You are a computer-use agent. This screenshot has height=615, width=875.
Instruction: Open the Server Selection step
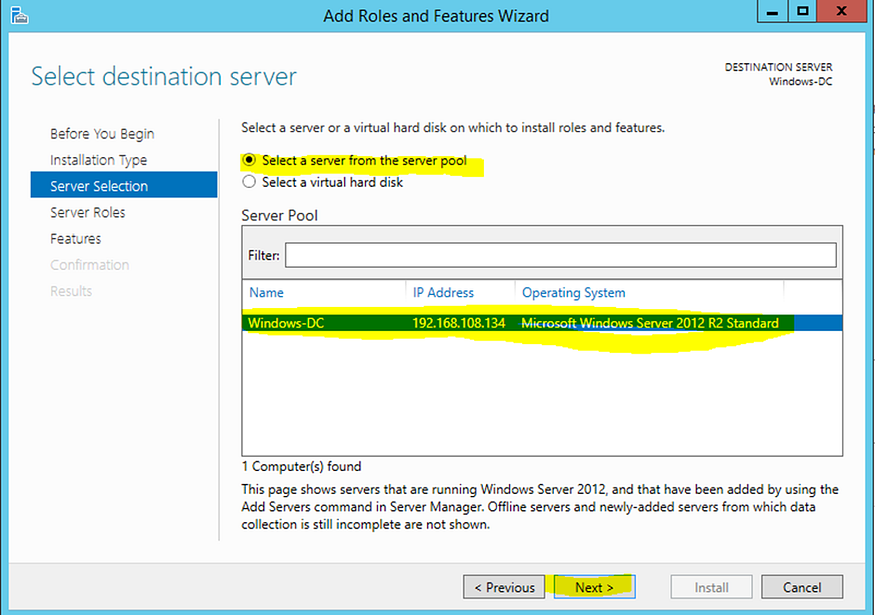124,185
